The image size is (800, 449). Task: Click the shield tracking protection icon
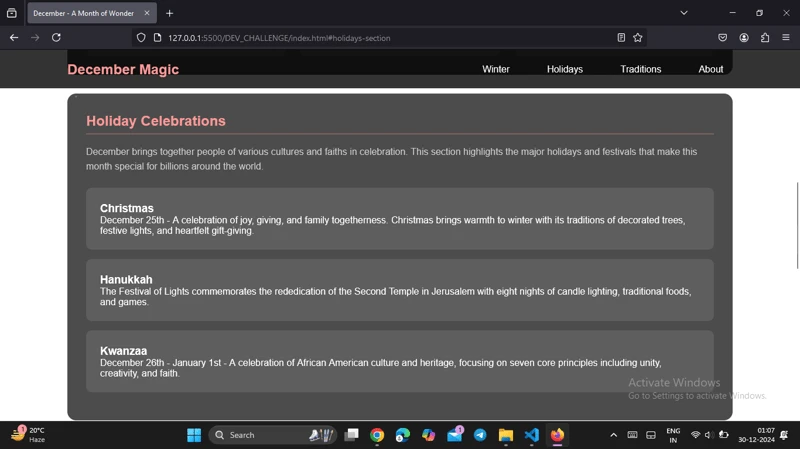(141, 38)
